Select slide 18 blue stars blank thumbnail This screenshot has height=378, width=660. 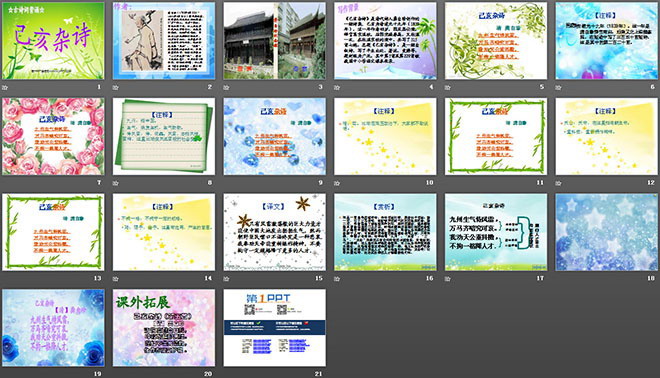click(x=607, y=232)
